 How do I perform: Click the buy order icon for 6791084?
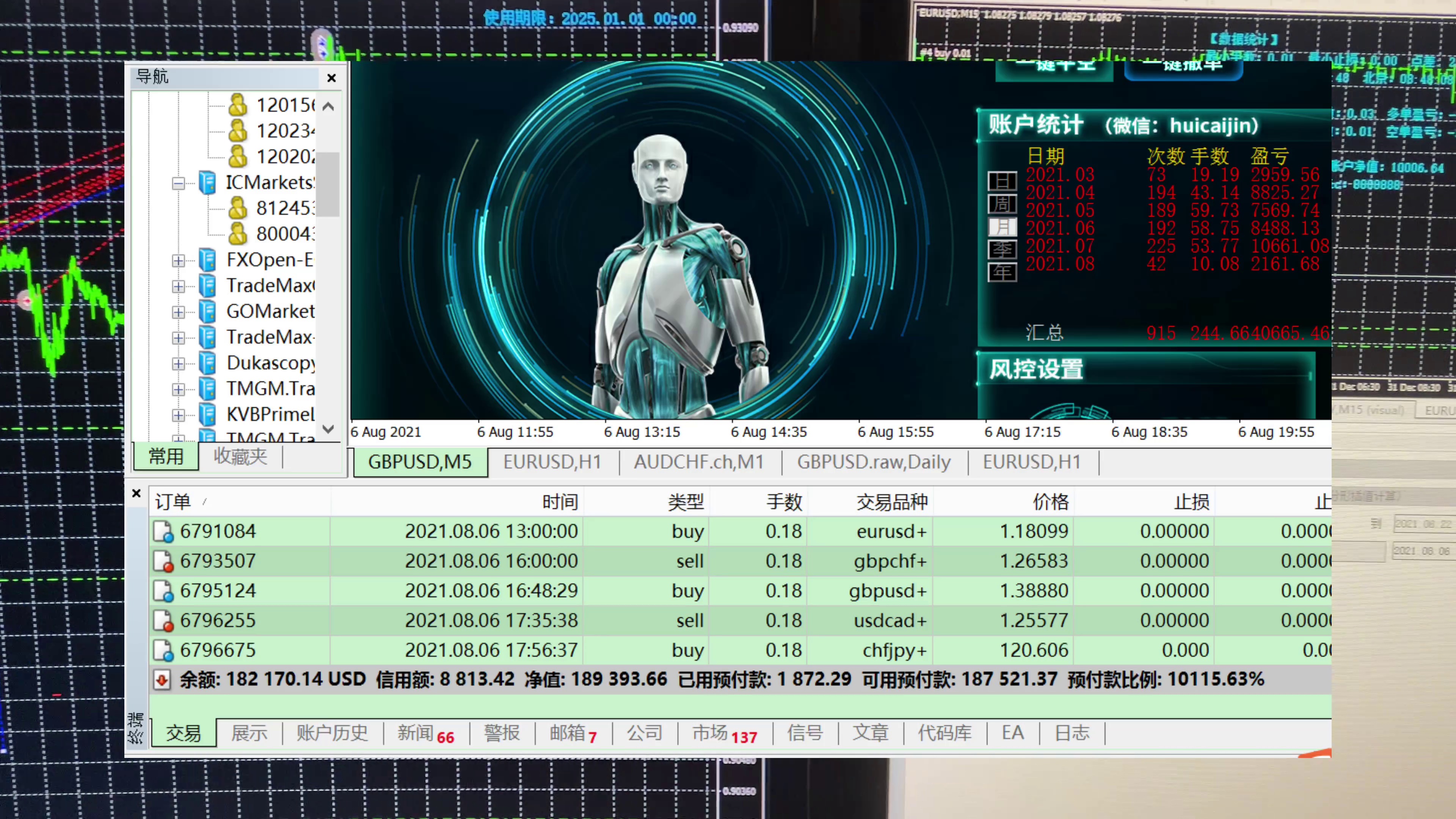163,531
